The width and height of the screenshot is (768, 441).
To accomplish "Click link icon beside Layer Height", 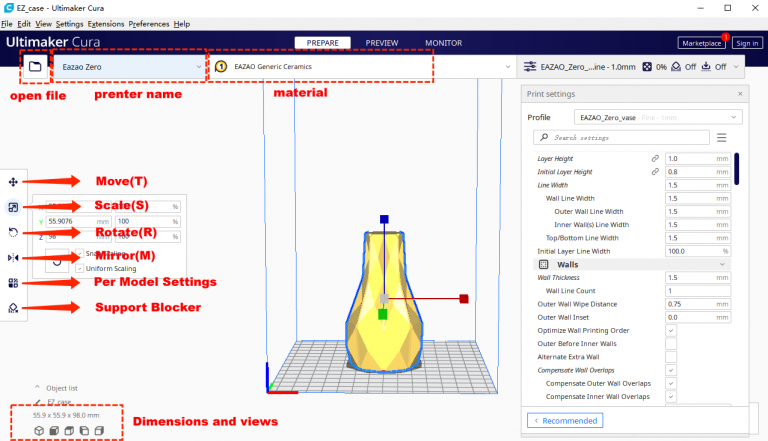I will (655, 158).
